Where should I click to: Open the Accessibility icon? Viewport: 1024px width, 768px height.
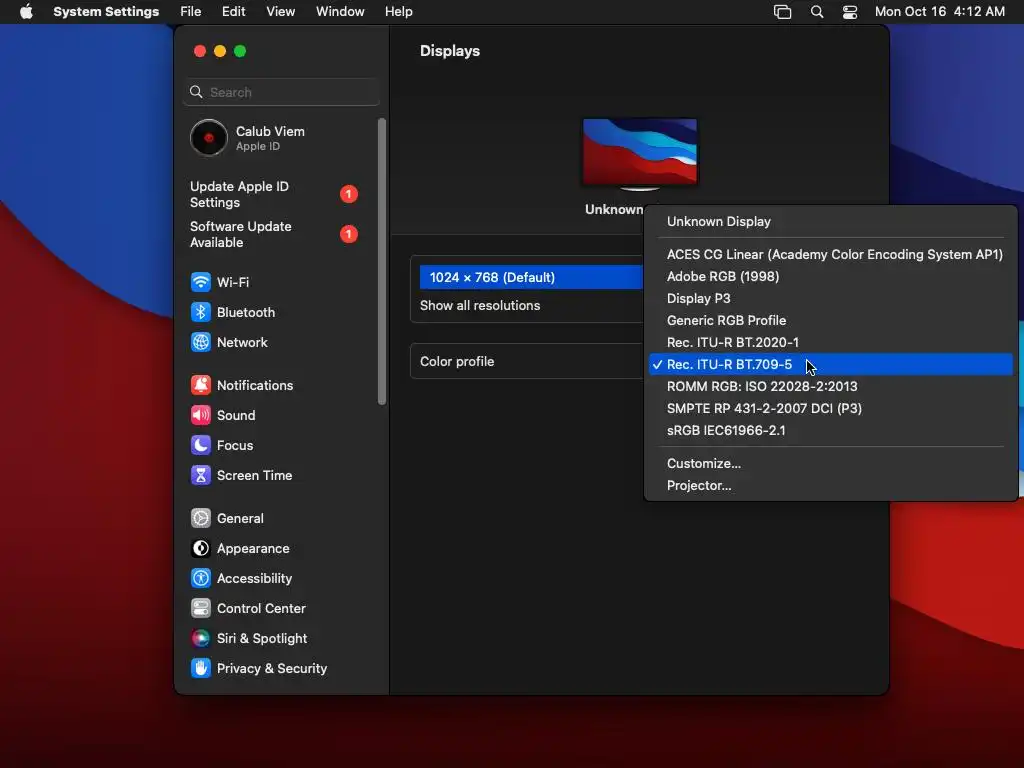point(200,579)
